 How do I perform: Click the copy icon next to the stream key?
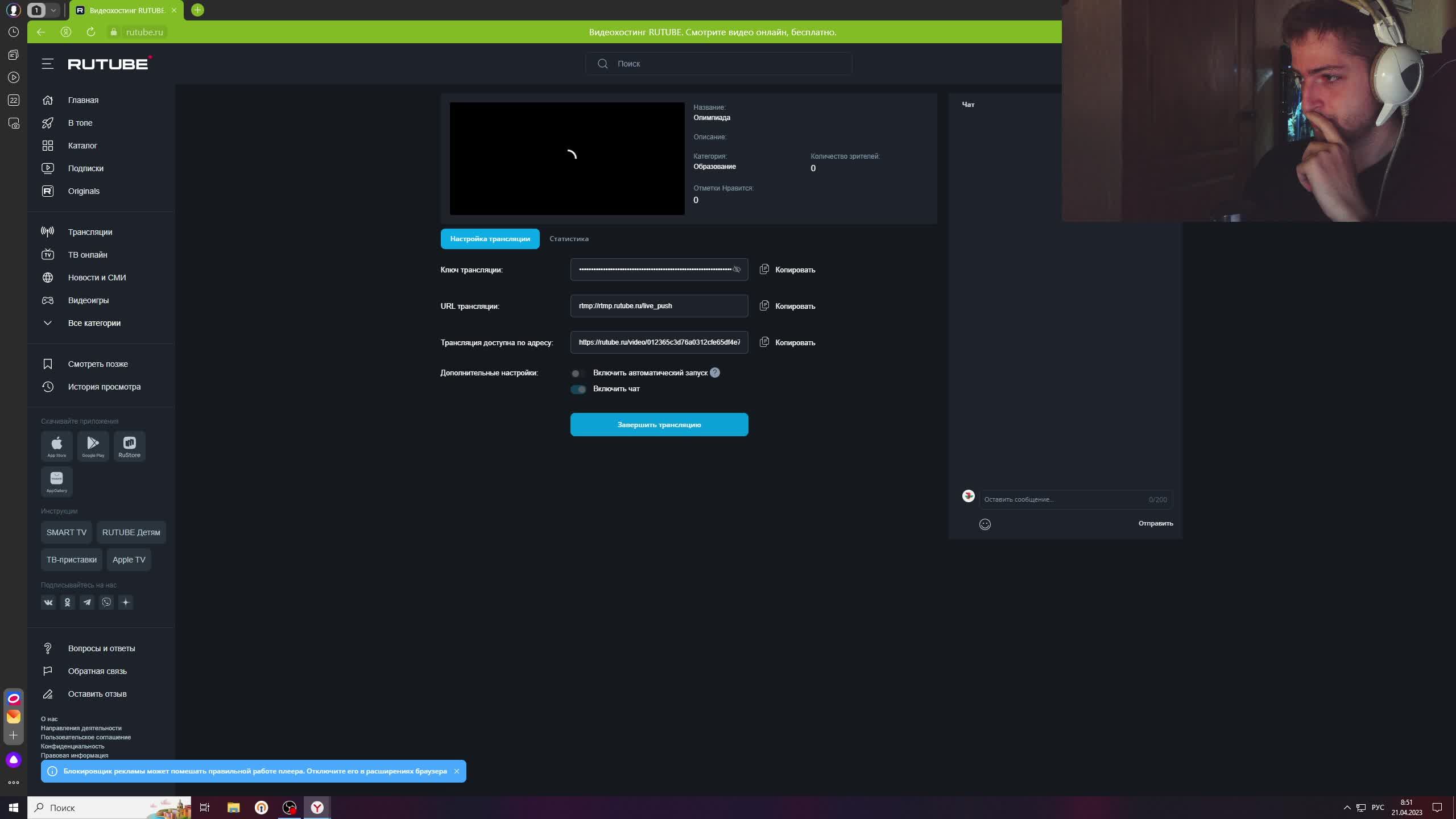(x=764, y=270)
